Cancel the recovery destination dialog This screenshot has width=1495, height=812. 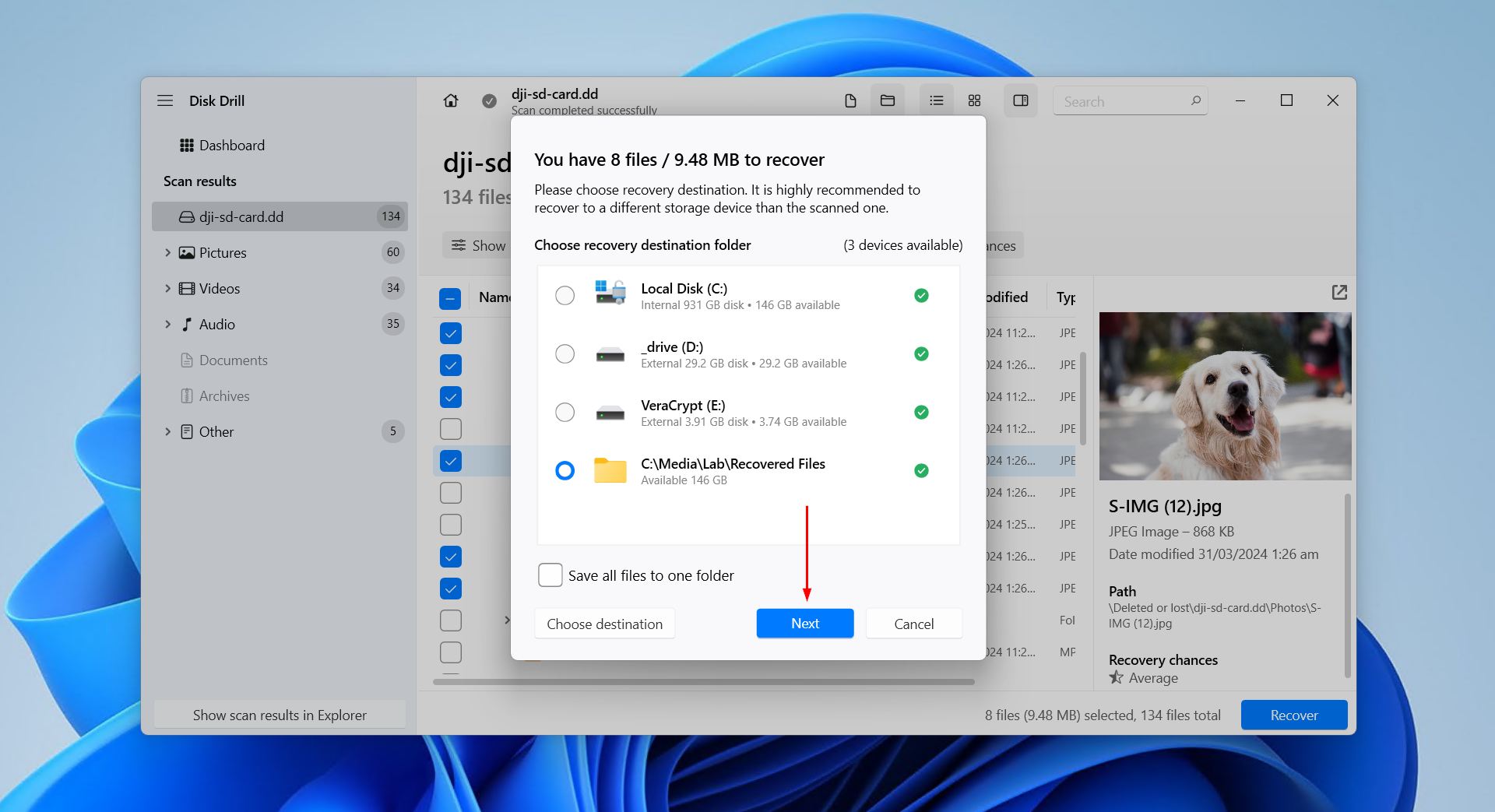point(913,624)
